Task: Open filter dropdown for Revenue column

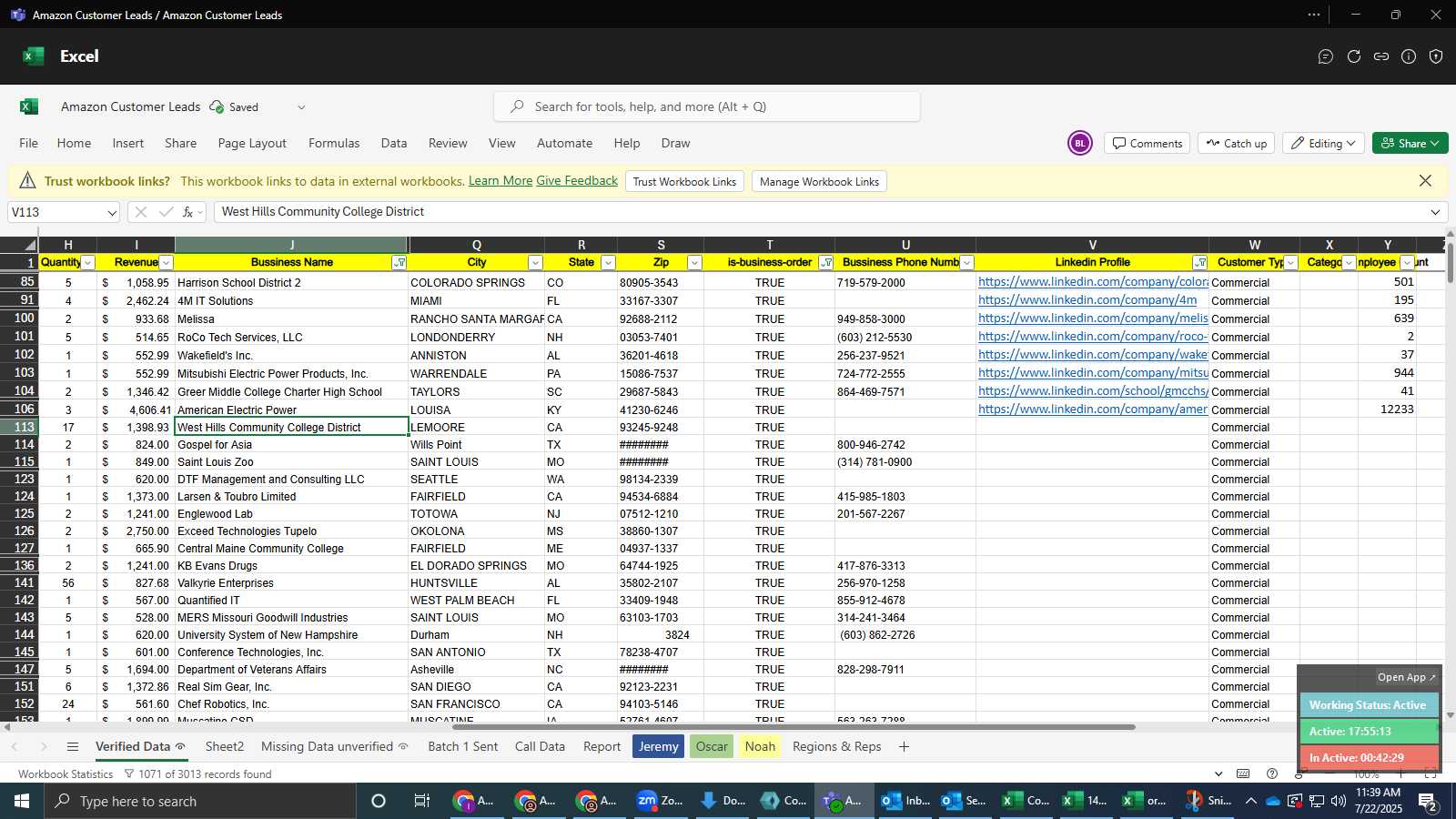Action: point(166,263)
